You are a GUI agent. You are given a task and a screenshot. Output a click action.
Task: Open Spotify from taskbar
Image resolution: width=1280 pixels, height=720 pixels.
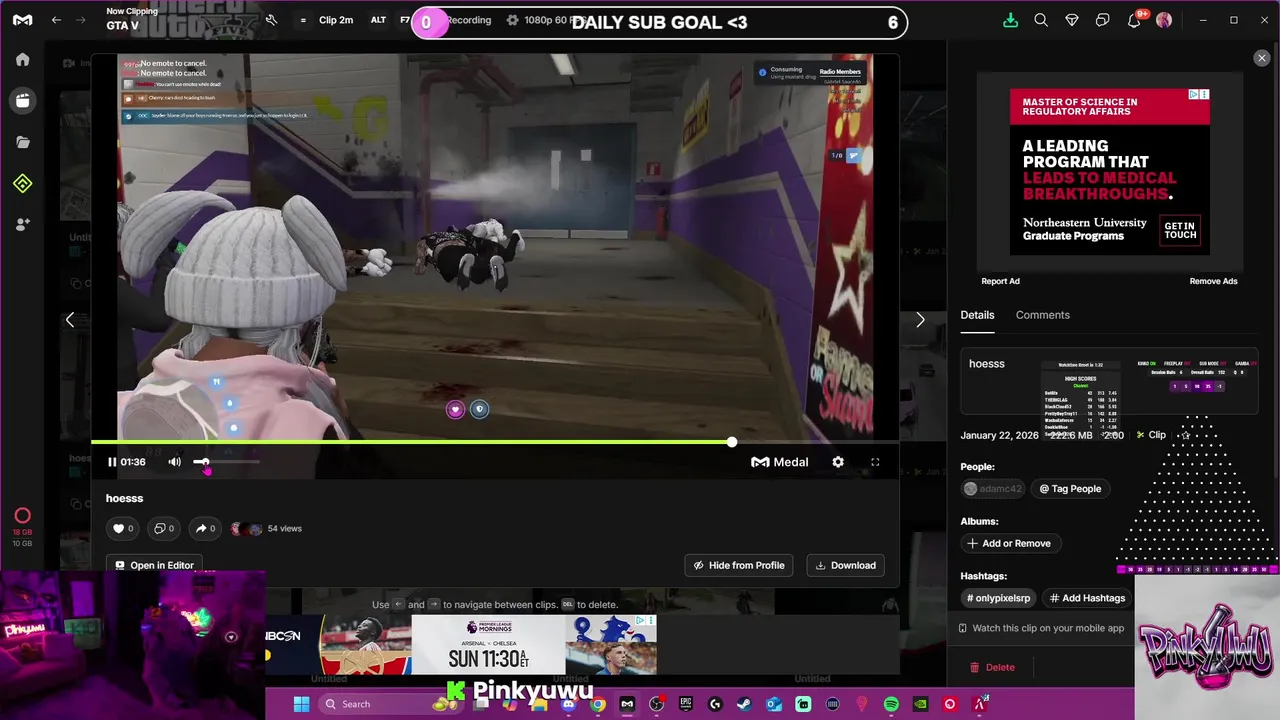[891, 704]
